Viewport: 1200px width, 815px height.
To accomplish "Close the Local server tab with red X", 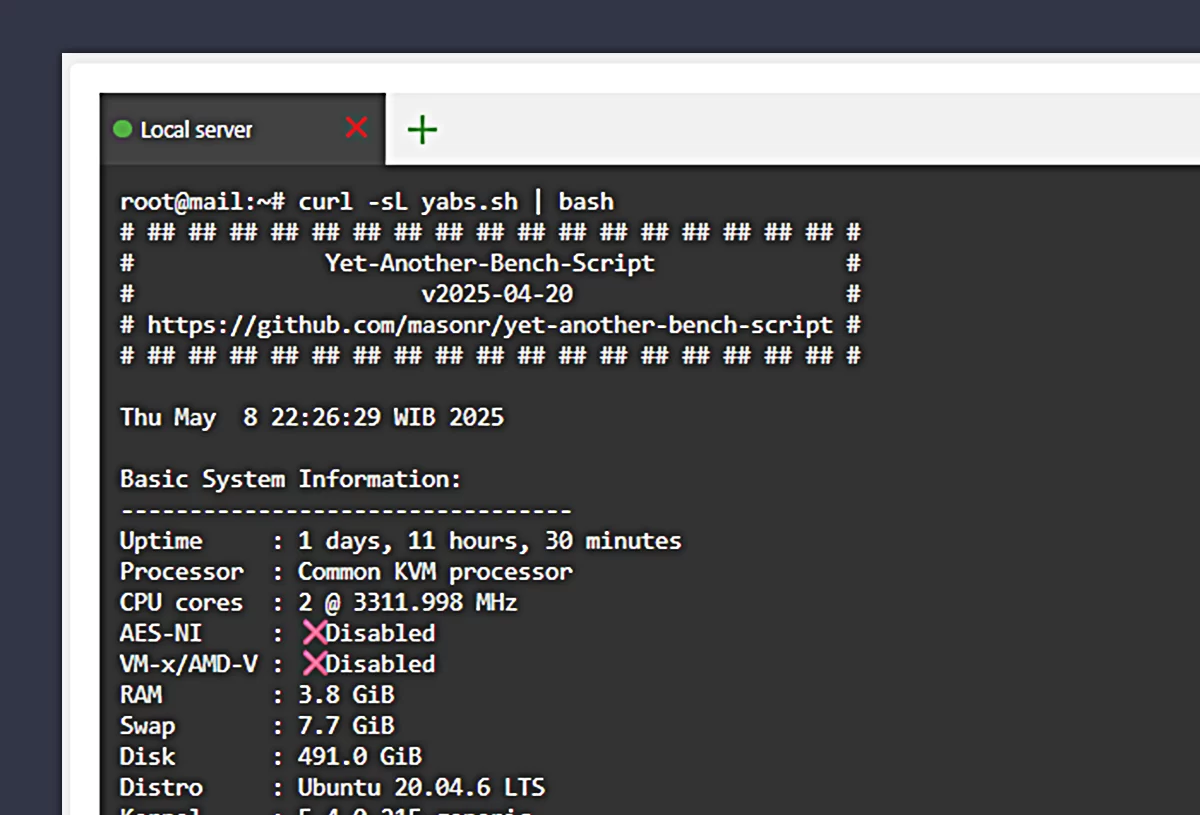I will click(356, 128).
